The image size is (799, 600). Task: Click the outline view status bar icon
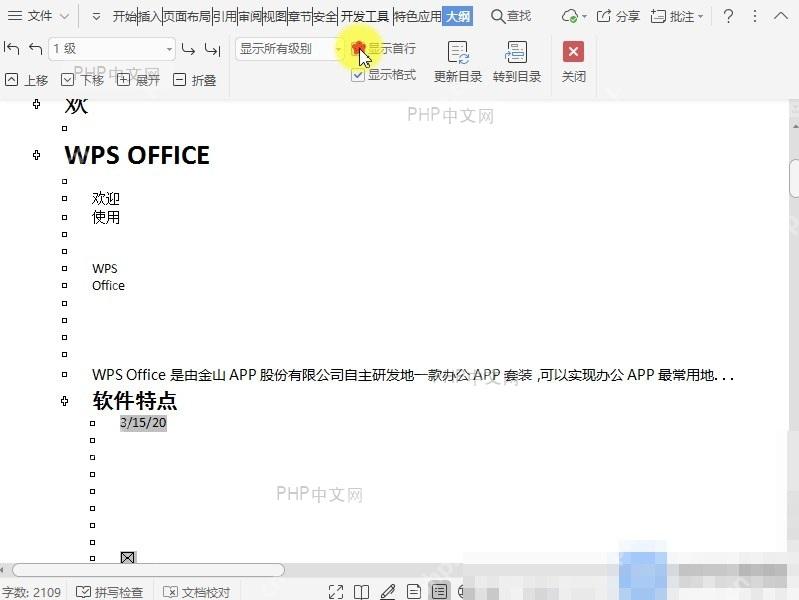(x=439, y=591)
